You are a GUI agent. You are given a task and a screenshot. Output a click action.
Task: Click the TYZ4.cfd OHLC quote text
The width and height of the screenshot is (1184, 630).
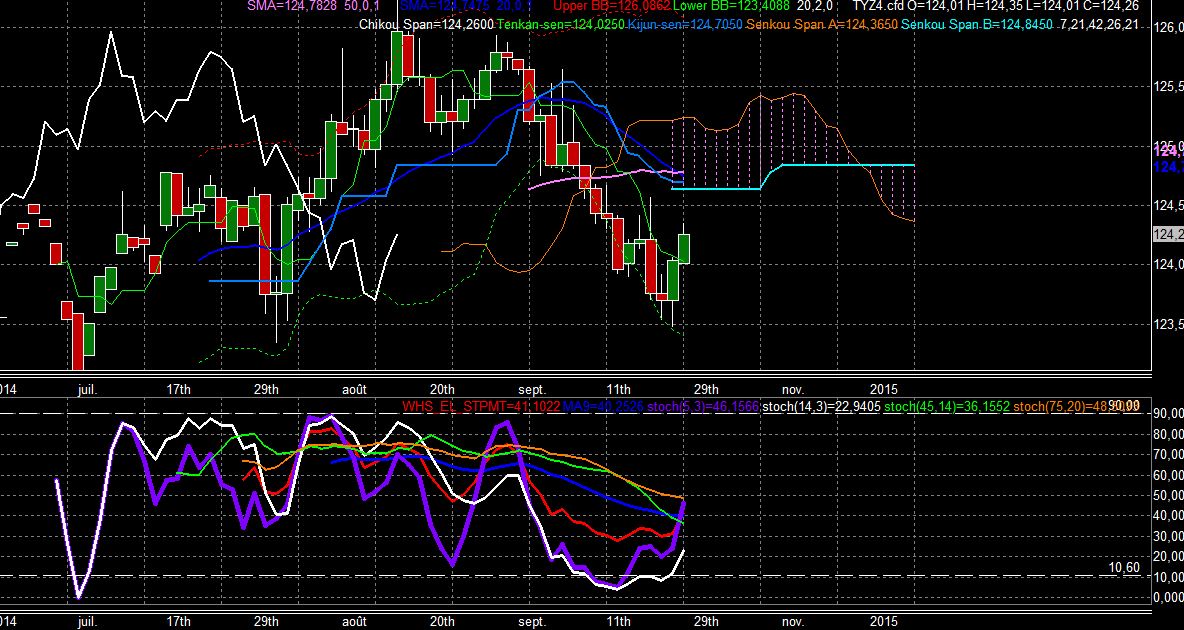996,6
